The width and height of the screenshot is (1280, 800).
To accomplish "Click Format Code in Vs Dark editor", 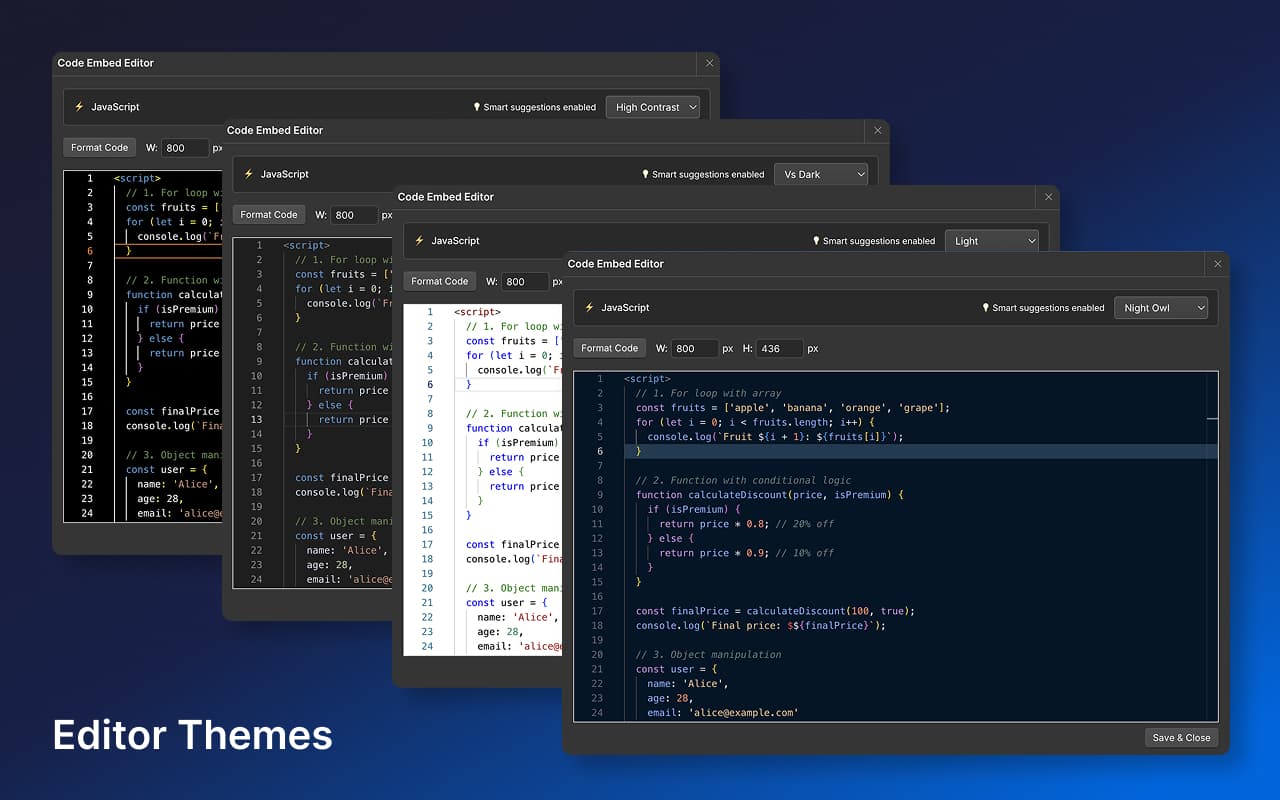I will pos(269,214).
